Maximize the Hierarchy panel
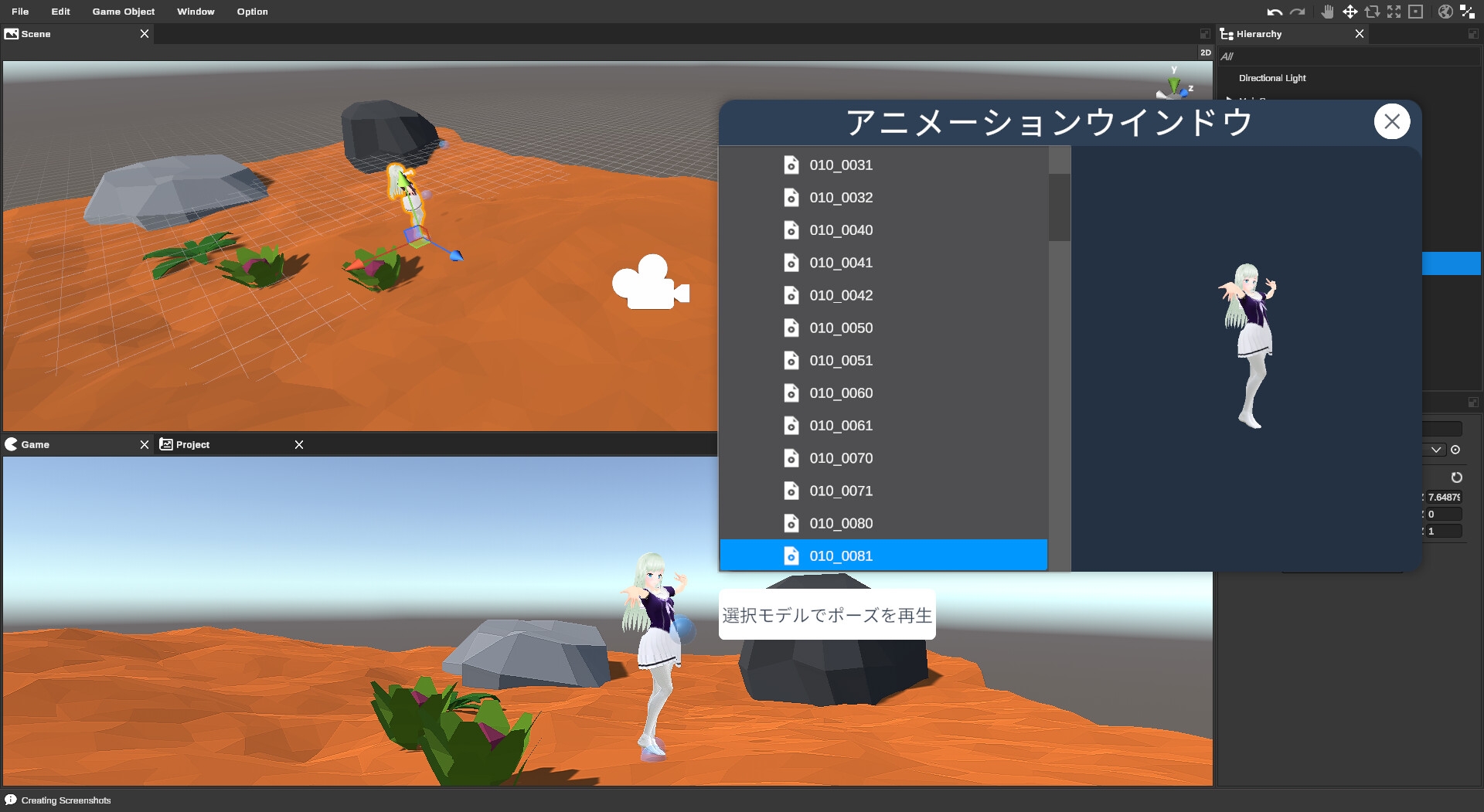The width and height of the screenshot is (1484, 812). [1473, 34]
